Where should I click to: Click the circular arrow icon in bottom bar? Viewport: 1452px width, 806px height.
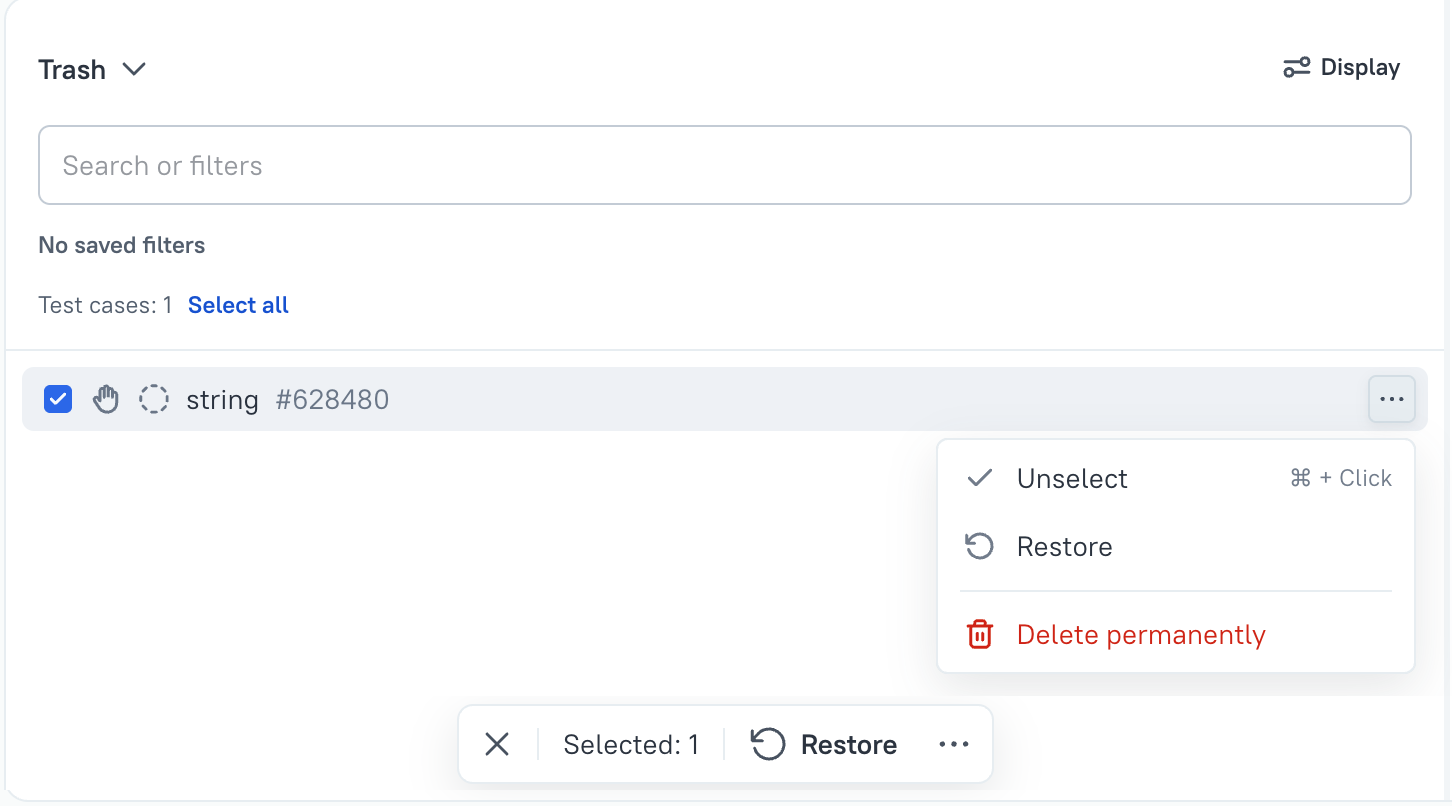(x=768, y=745)
